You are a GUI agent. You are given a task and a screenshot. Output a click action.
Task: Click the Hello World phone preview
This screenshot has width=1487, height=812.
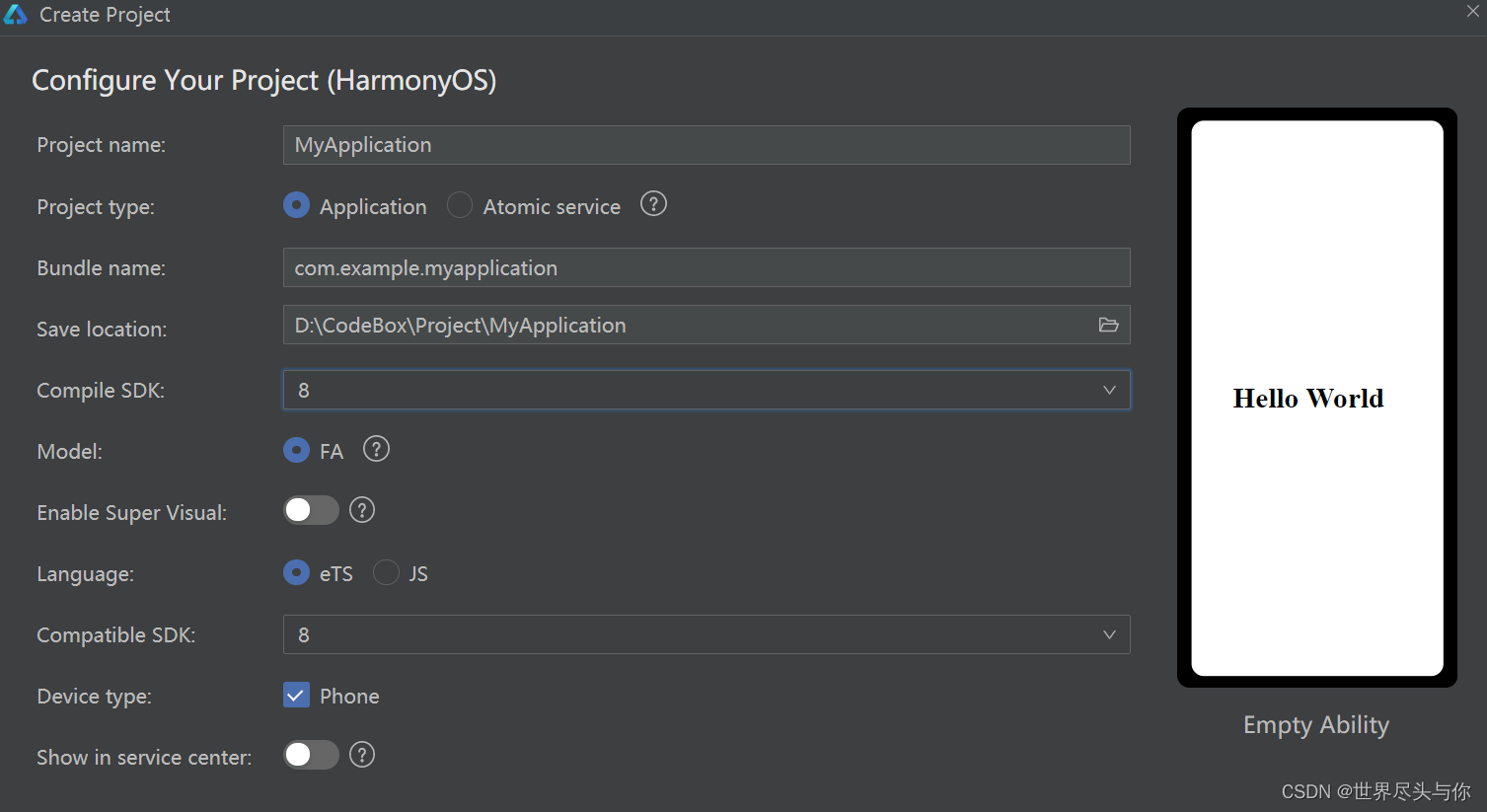point(1317,398)
